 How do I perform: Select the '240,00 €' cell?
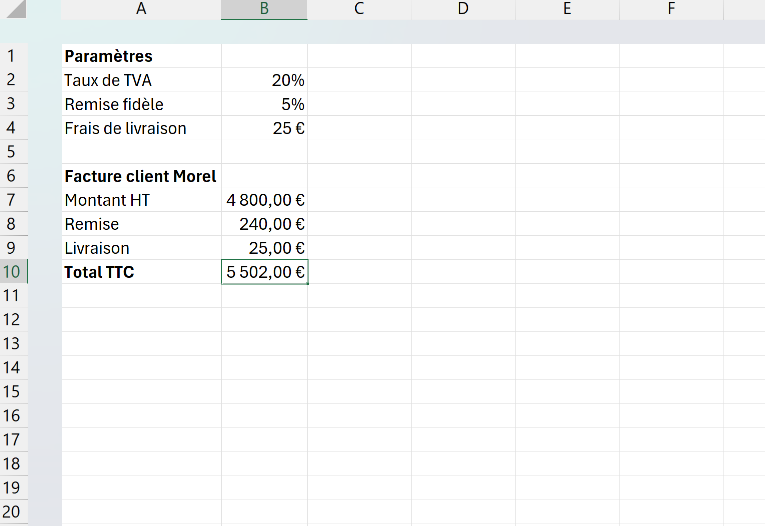tap(264, 224)
